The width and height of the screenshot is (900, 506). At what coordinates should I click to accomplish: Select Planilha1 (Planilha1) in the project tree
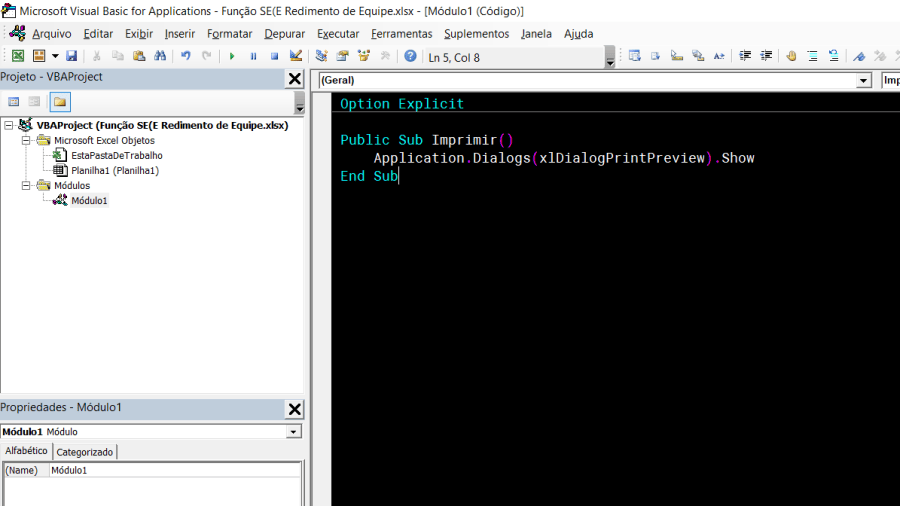[x=115, y=170]
